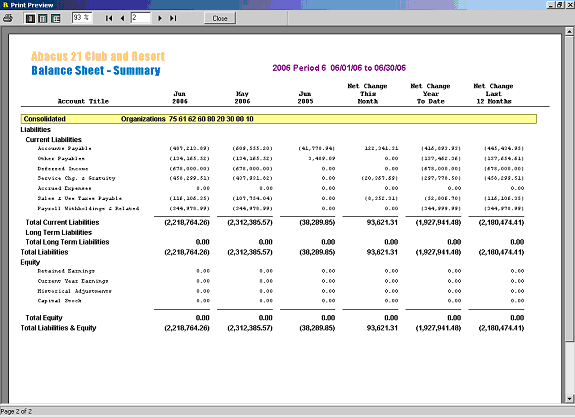Click the 'Page 2 of 2' status bar text
575x418 pixels.
pos(16,411)
